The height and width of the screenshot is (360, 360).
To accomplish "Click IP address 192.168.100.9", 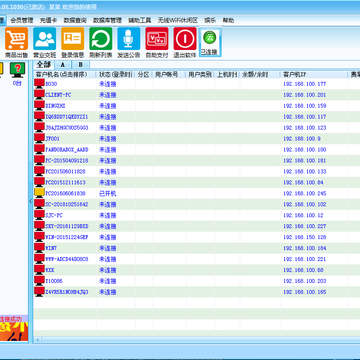I will click(x=302, y=139).
